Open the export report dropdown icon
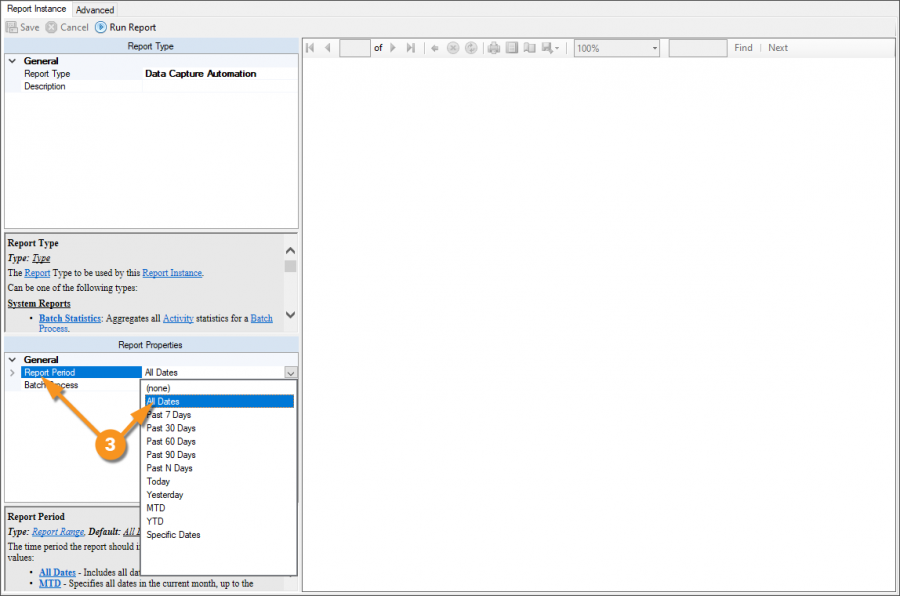This screenshot has width=900, height=596. [x=550, y=48]
